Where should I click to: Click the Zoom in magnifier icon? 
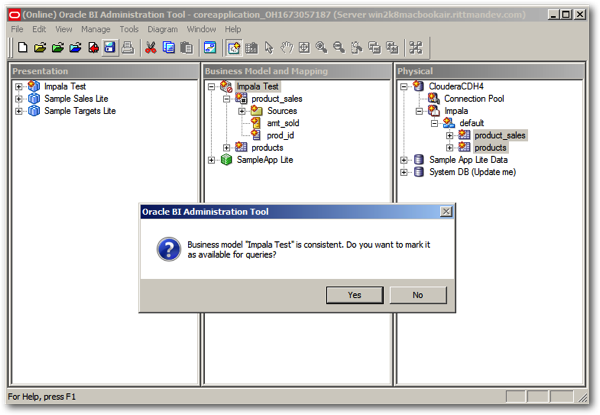pyautogui.click(x=321, y=48)
